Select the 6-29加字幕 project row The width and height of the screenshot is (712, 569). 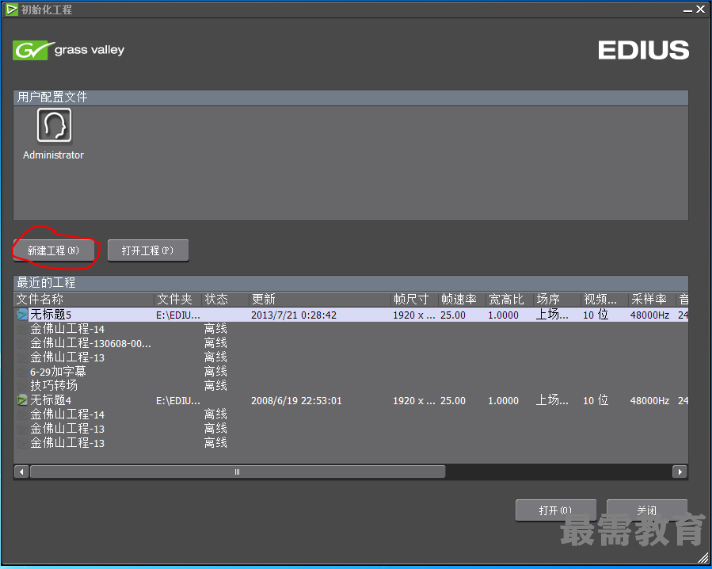pyautogui.click(x=351, y=371)
